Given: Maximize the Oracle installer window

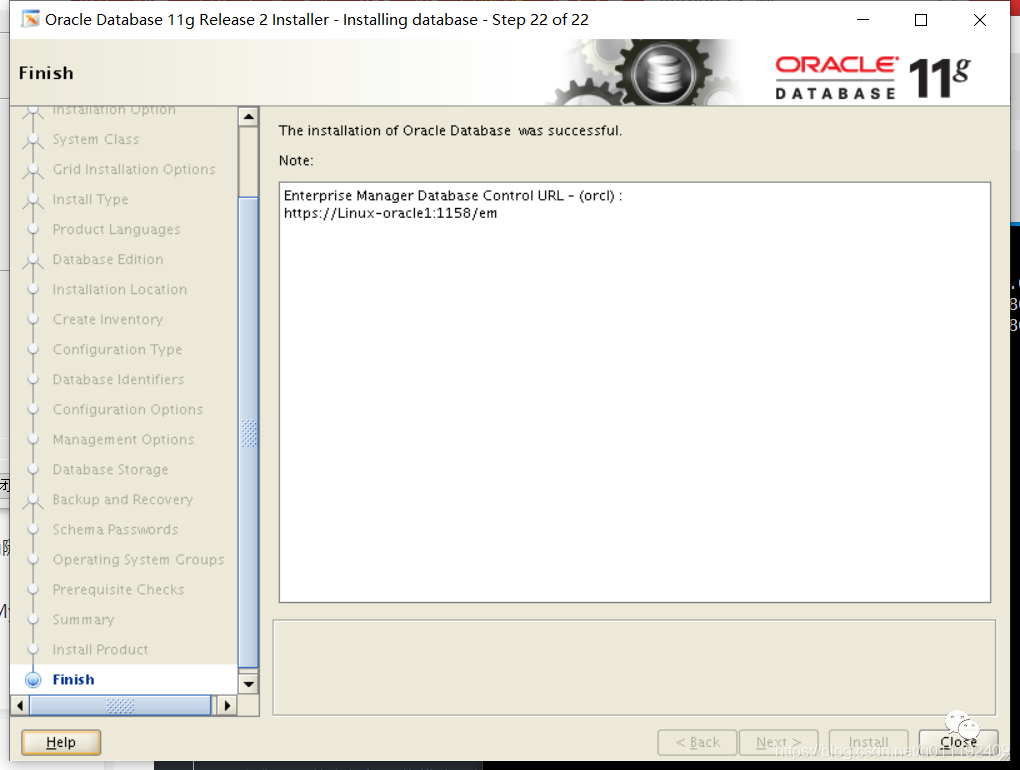Looking at the screenshot, I should point(920,20).
